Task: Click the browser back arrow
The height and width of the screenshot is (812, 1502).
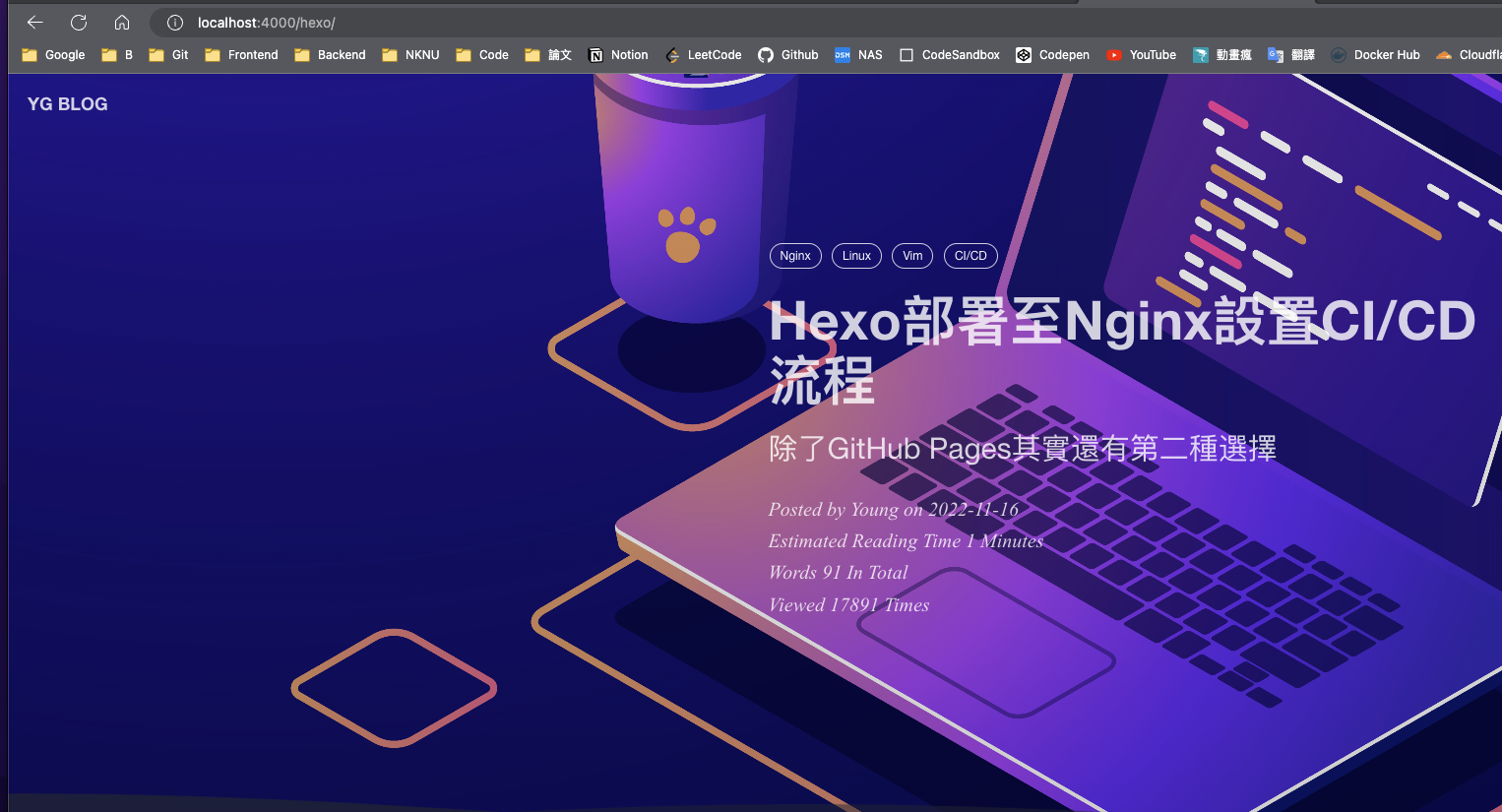Action: [x=34, y=22]
